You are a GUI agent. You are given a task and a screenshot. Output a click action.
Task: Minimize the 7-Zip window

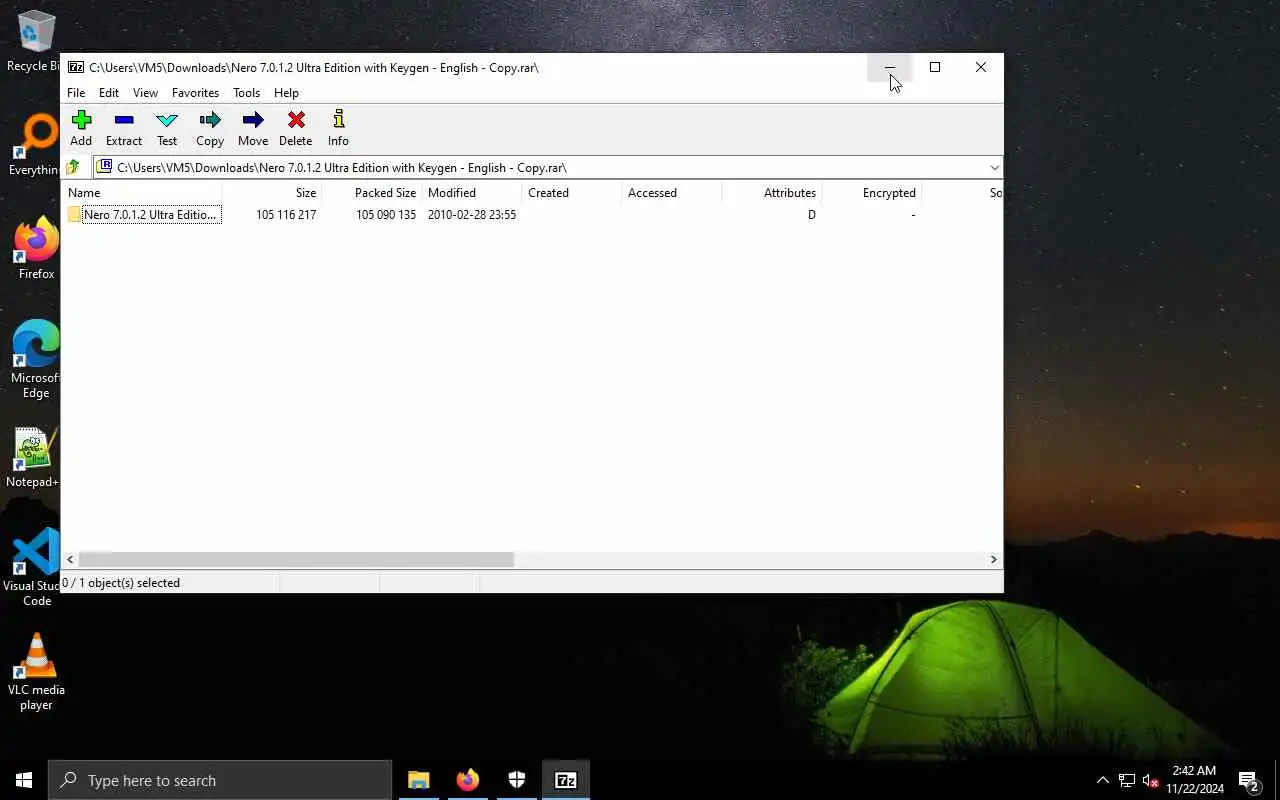(x=889, y=67)
